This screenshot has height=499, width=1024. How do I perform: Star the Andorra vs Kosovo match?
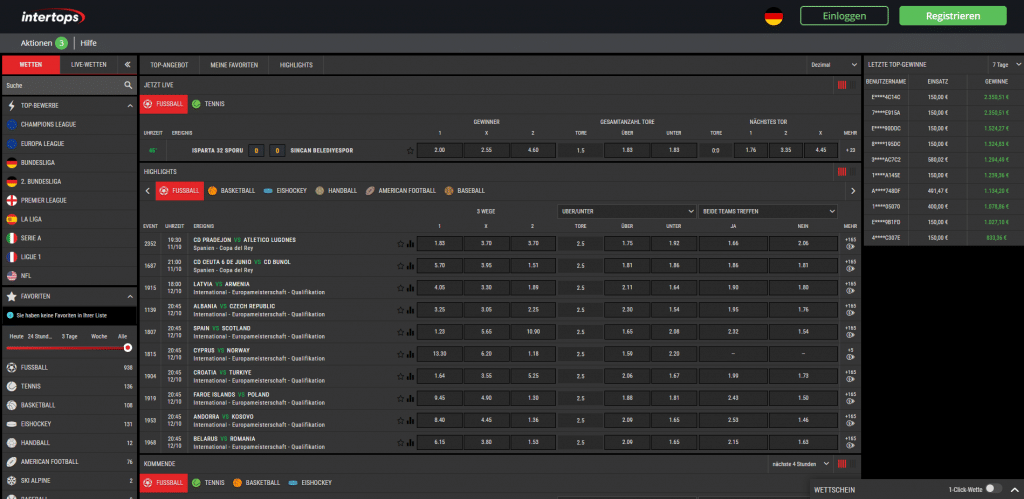coord(401,421)
